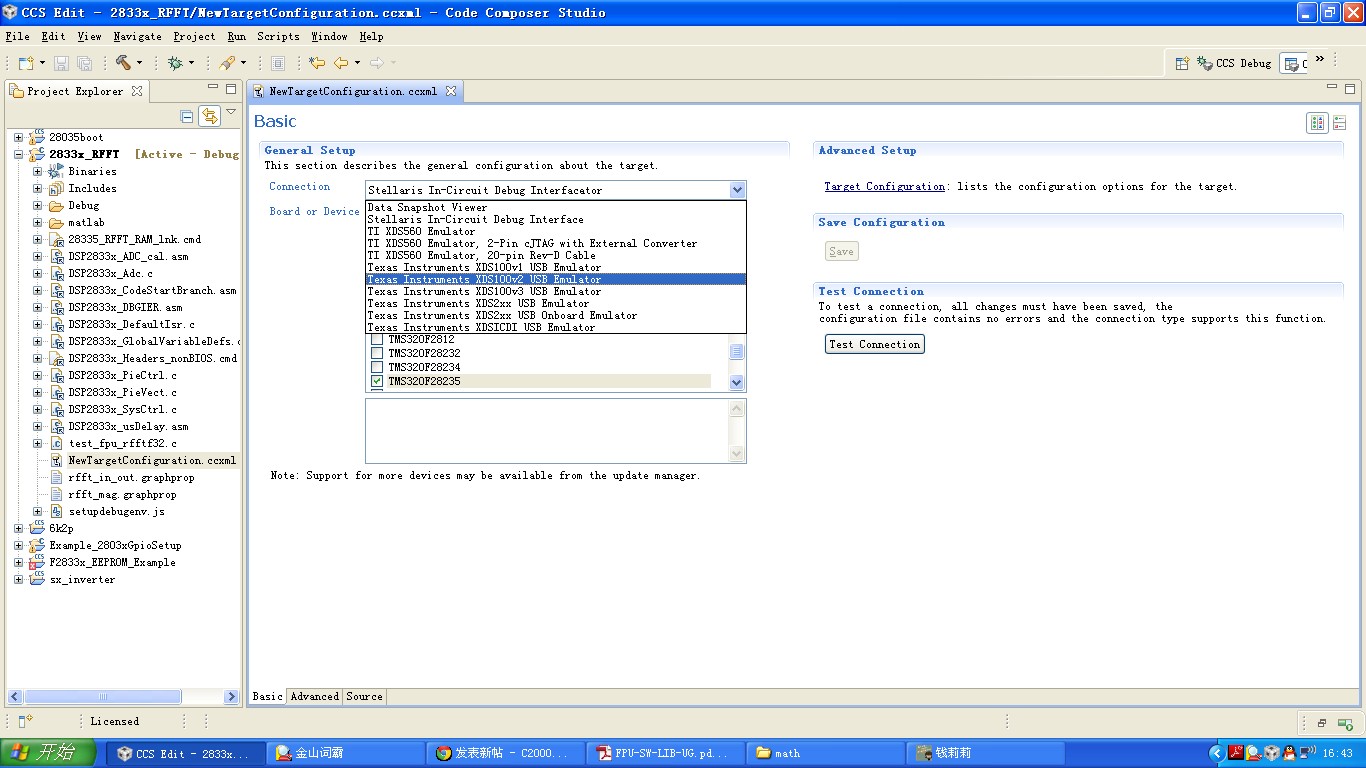
Task: Check the TMS320F28234 device checkbox
Action: click(x=377, y=368)
